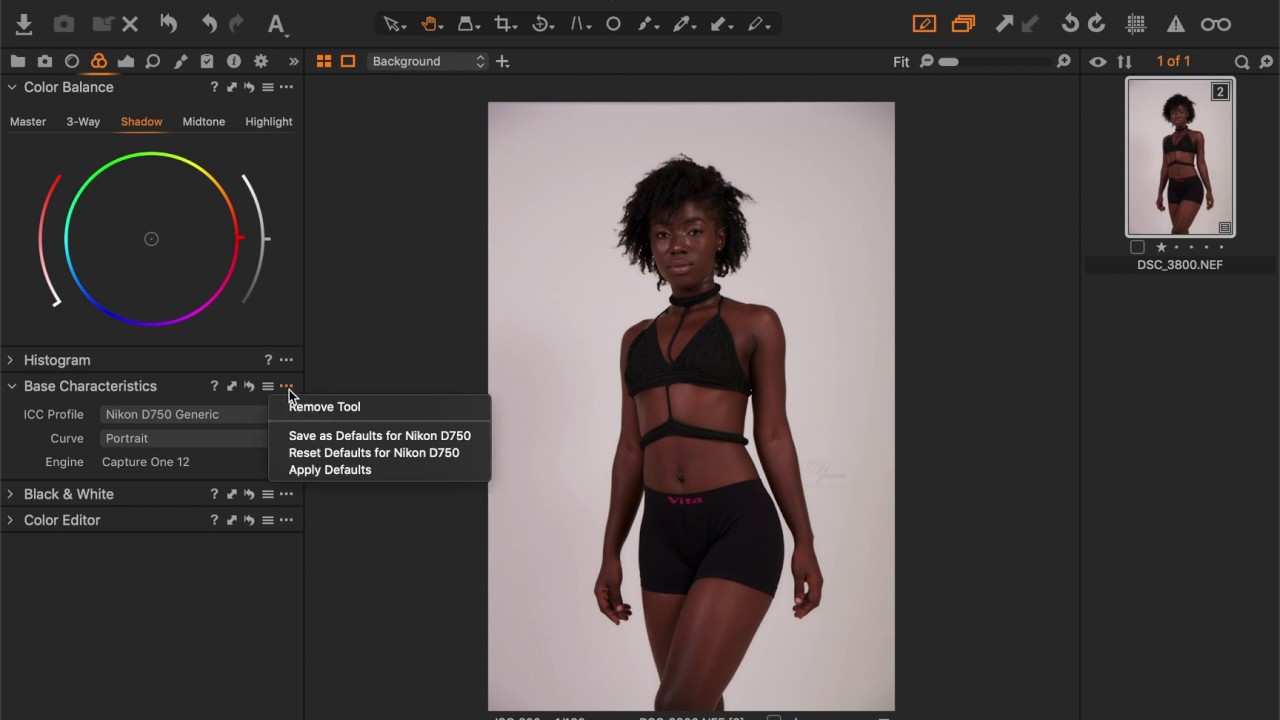Open the Background layer dropdown

pyautogui.click(x=427, y=62)
